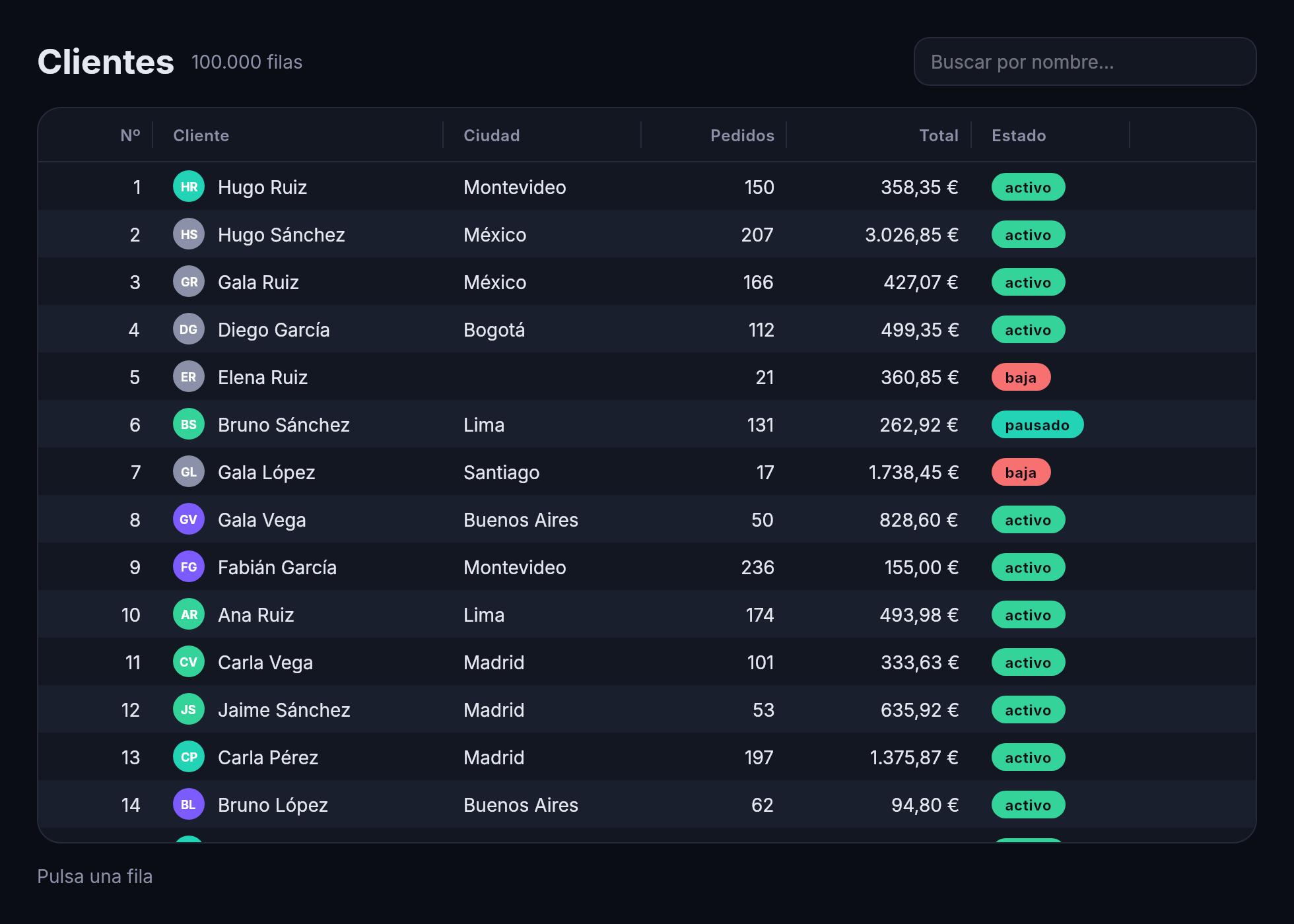This screenshot has width=1294, height=924.
Task: Click the HS avatar for Hugo Sánchez
Action: tap(189, 234)
